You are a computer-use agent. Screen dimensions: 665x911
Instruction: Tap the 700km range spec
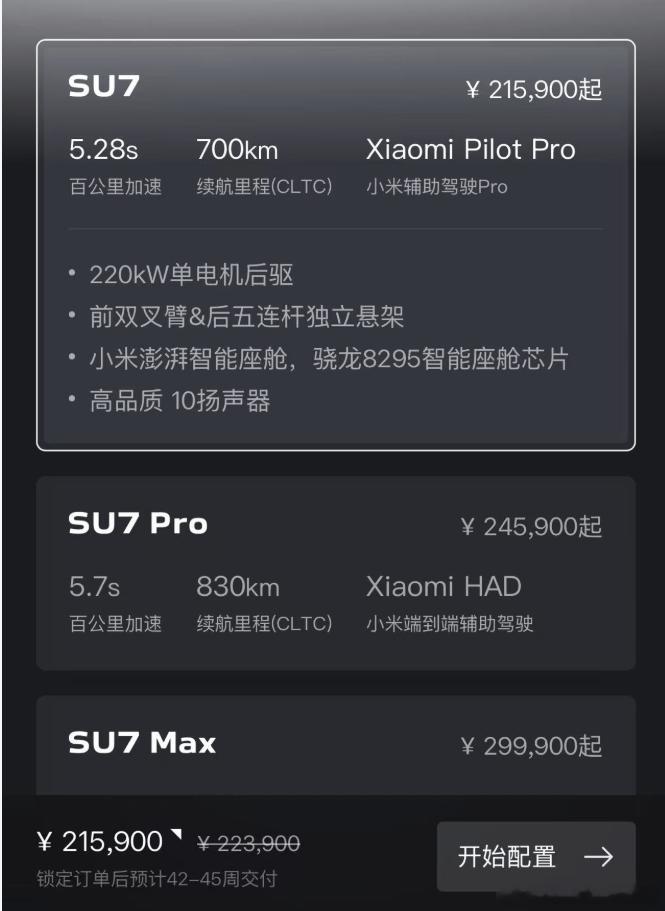tap(237, 149)
